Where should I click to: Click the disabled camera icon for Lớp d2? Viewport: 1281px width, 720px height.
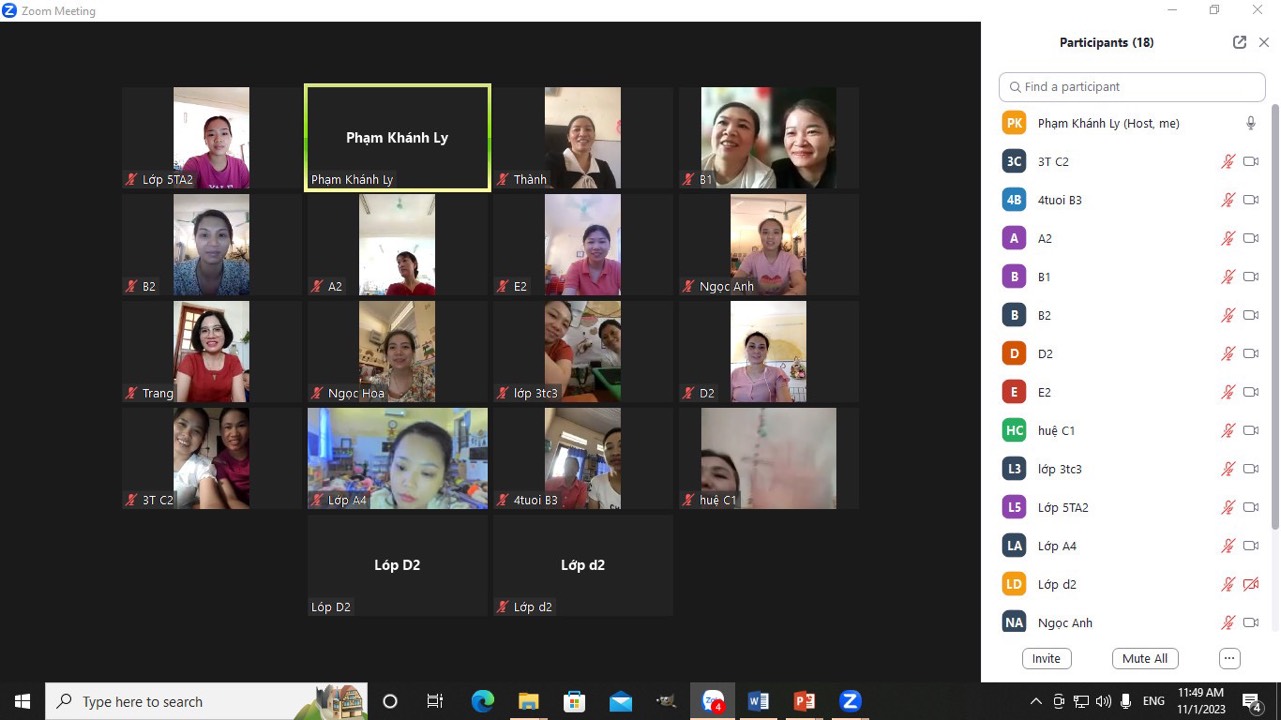pos(1250,584)
